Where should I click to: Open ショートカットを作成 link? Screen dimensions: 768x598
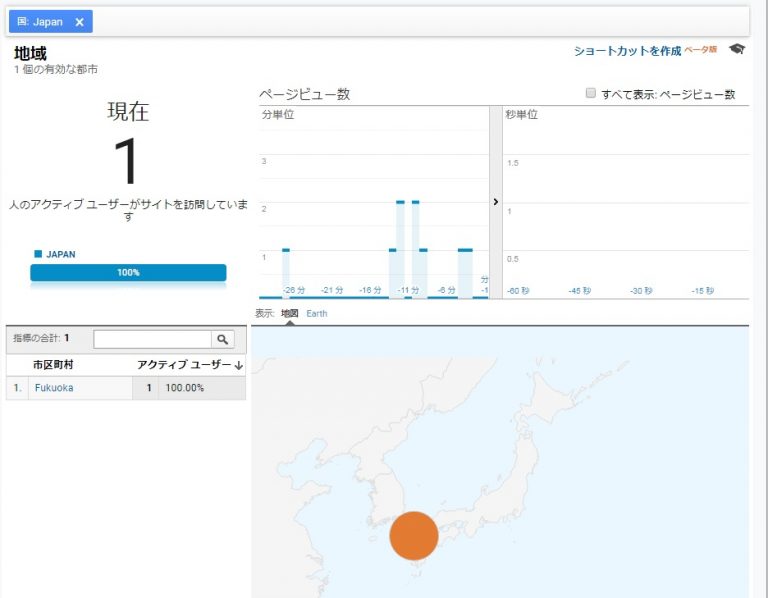[x=627, y=50]
